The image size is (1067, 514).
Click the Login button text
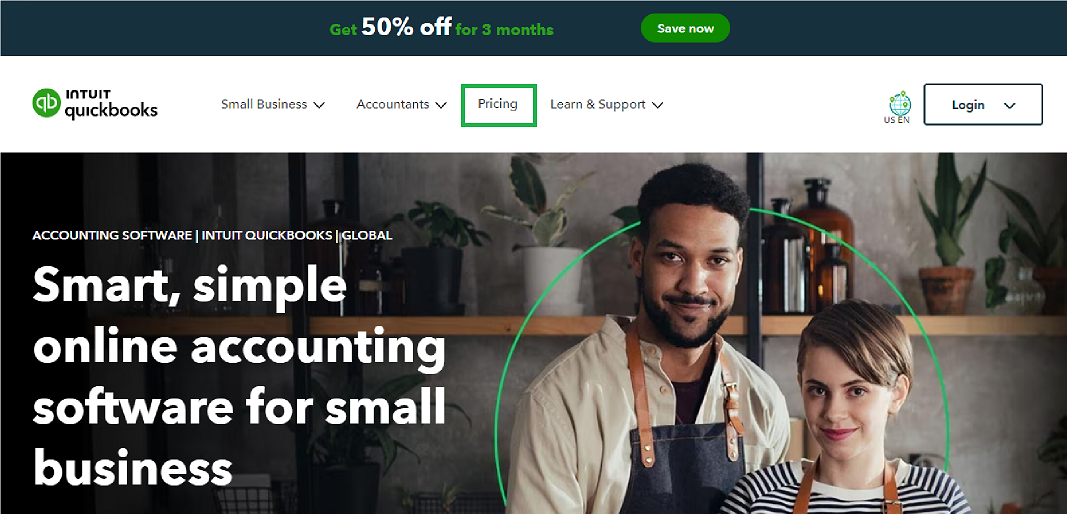coord(968,105)
